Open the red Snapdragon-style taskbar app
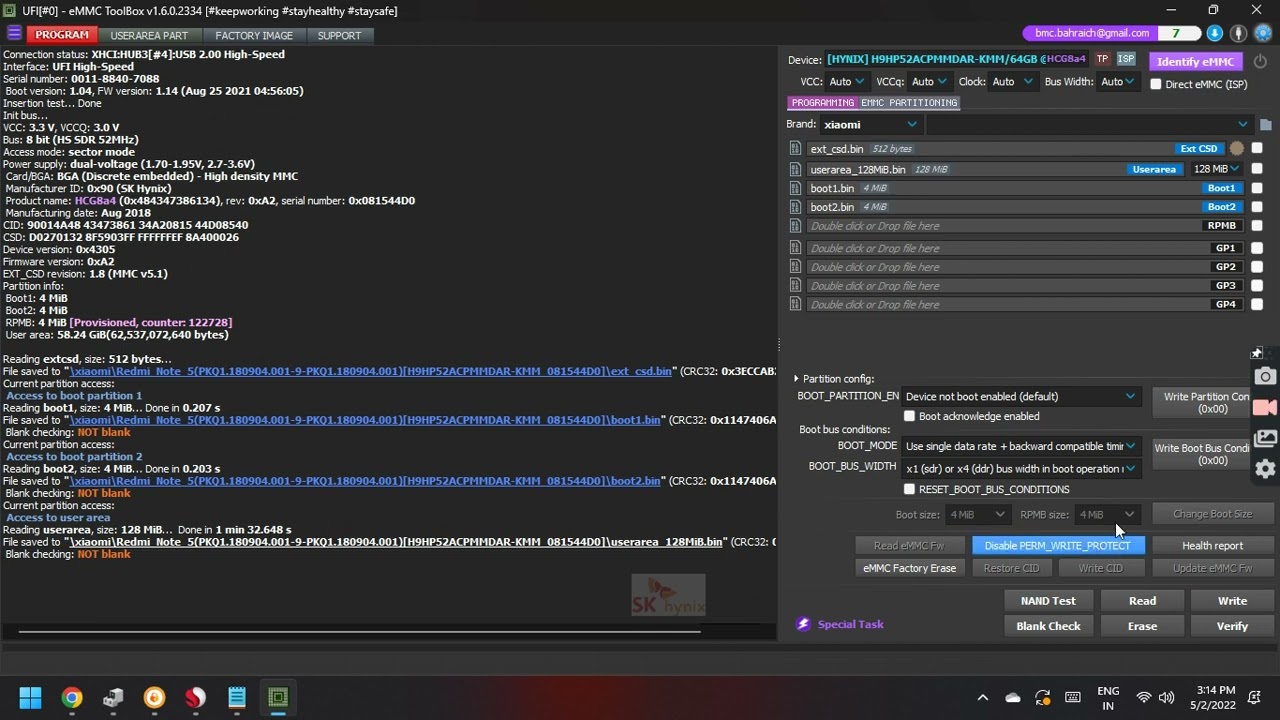The width and height of the screenshot is (1280, 720). 195,697
